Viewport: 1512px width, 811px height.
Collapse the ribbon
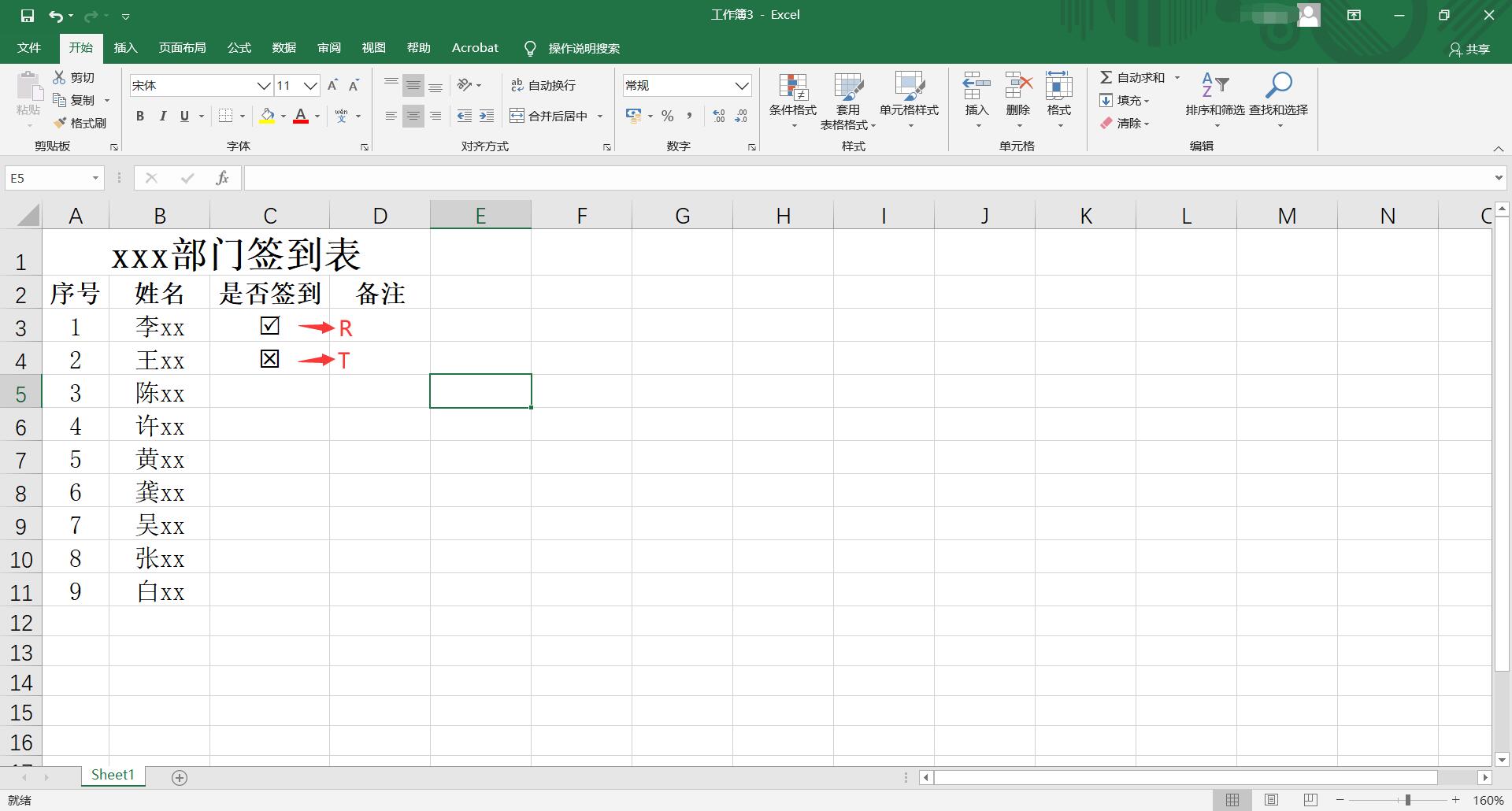(x=1498, y=148)
